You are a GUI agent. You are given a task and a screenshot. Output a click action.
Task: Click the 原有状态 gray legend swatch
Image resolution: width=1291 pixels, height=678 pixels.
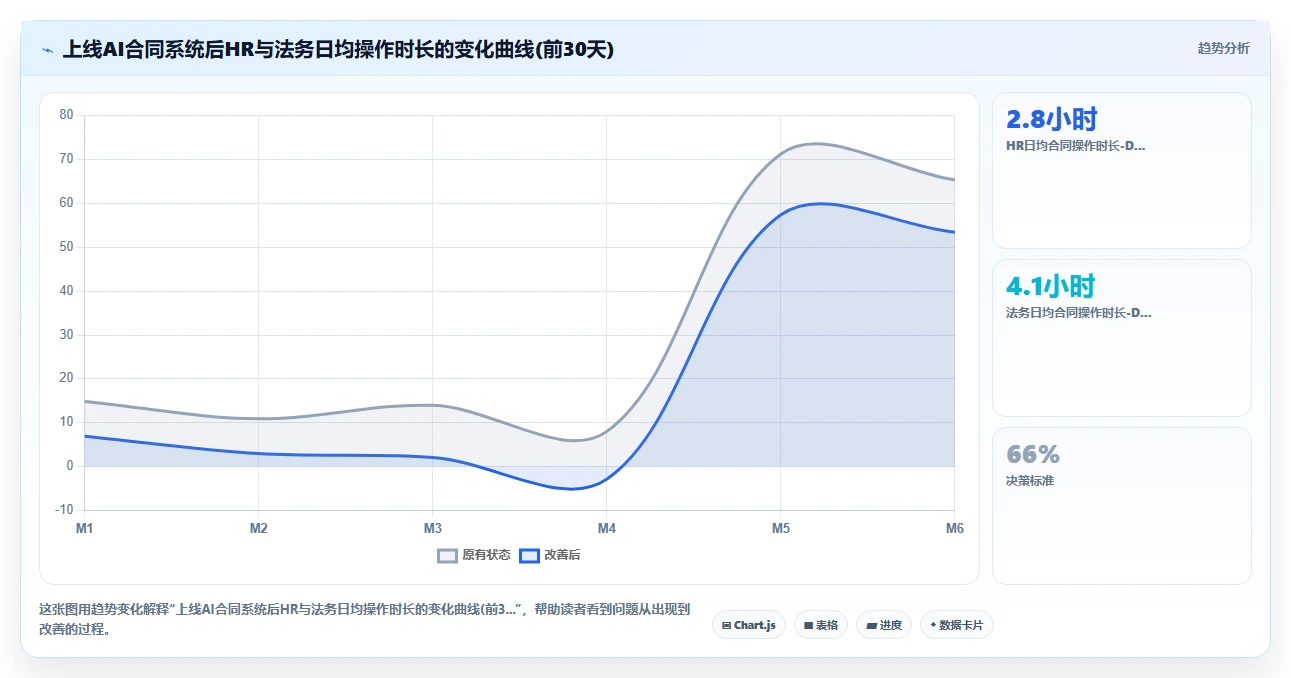448,555
